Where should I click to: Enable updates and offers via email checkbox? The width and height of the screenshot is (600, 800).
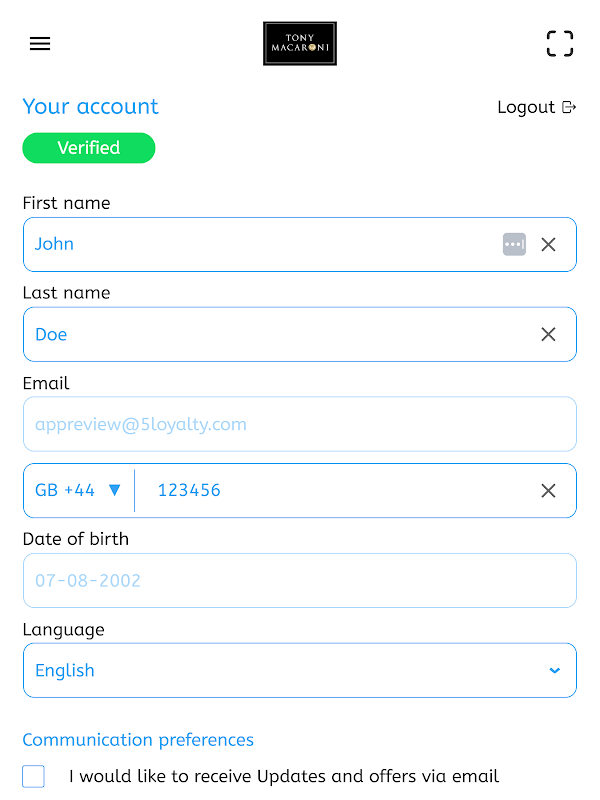[x=34, y=776]
